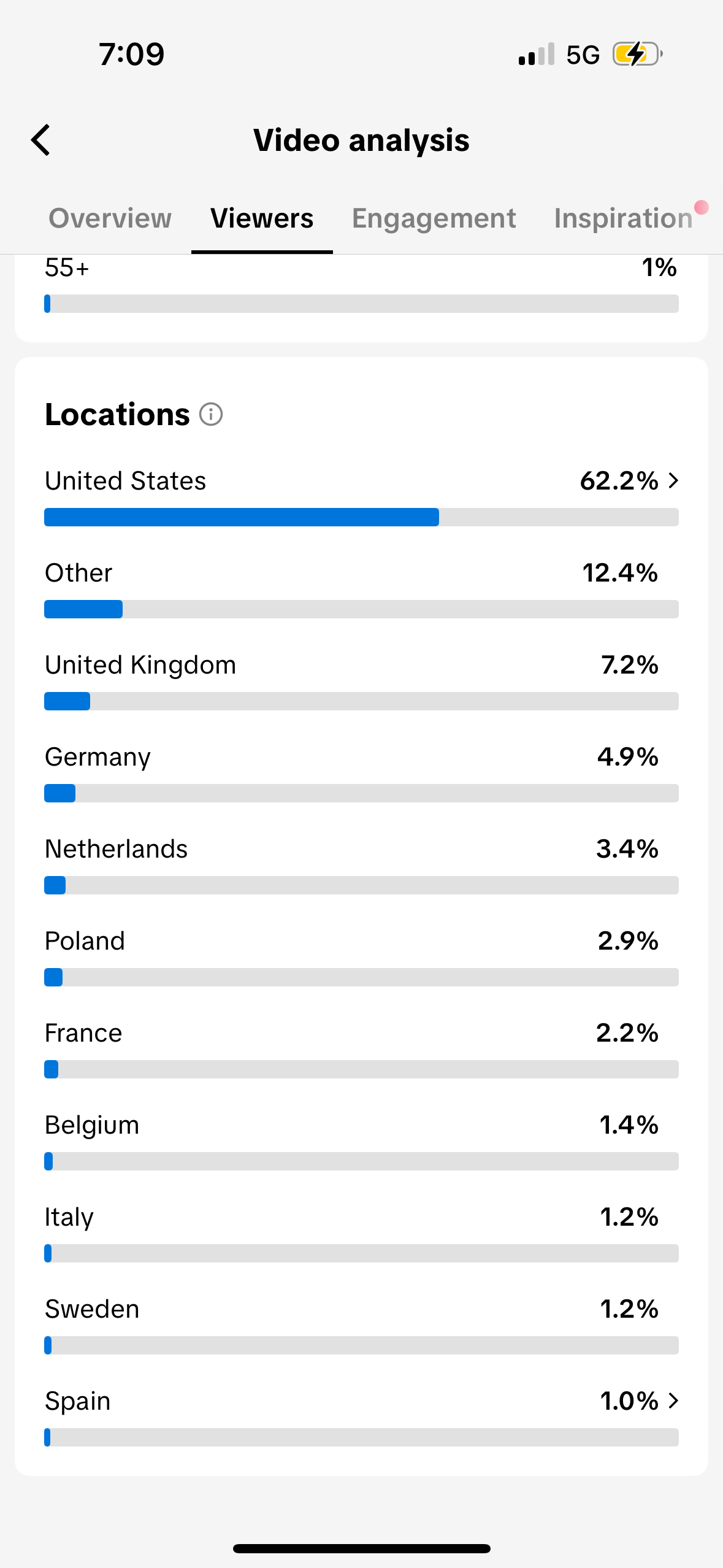This screenshot has width=723, height=1568.
Task: Tap the Locations info icon
Action: 211,415
